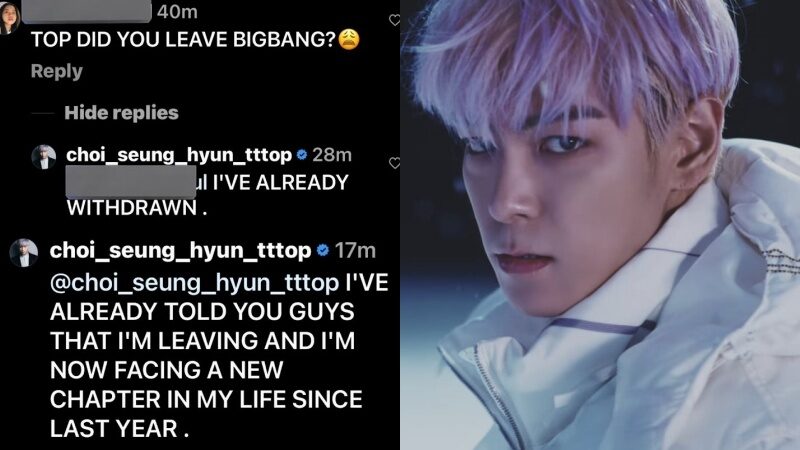Like the 'TOP DID YOU LEAVE BIGBANG' comment
Viewport: 800px width, 450px height.
tap(394, 20)
